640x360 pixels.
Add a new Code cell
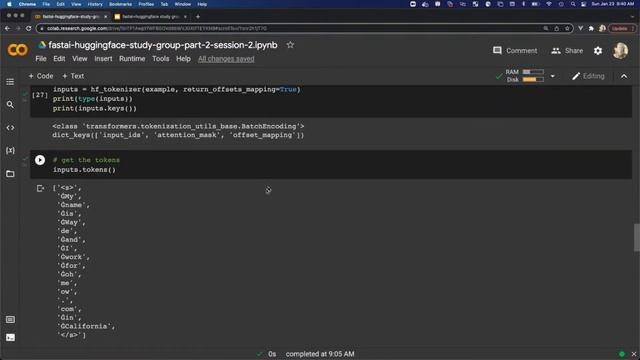click(41, 76)
